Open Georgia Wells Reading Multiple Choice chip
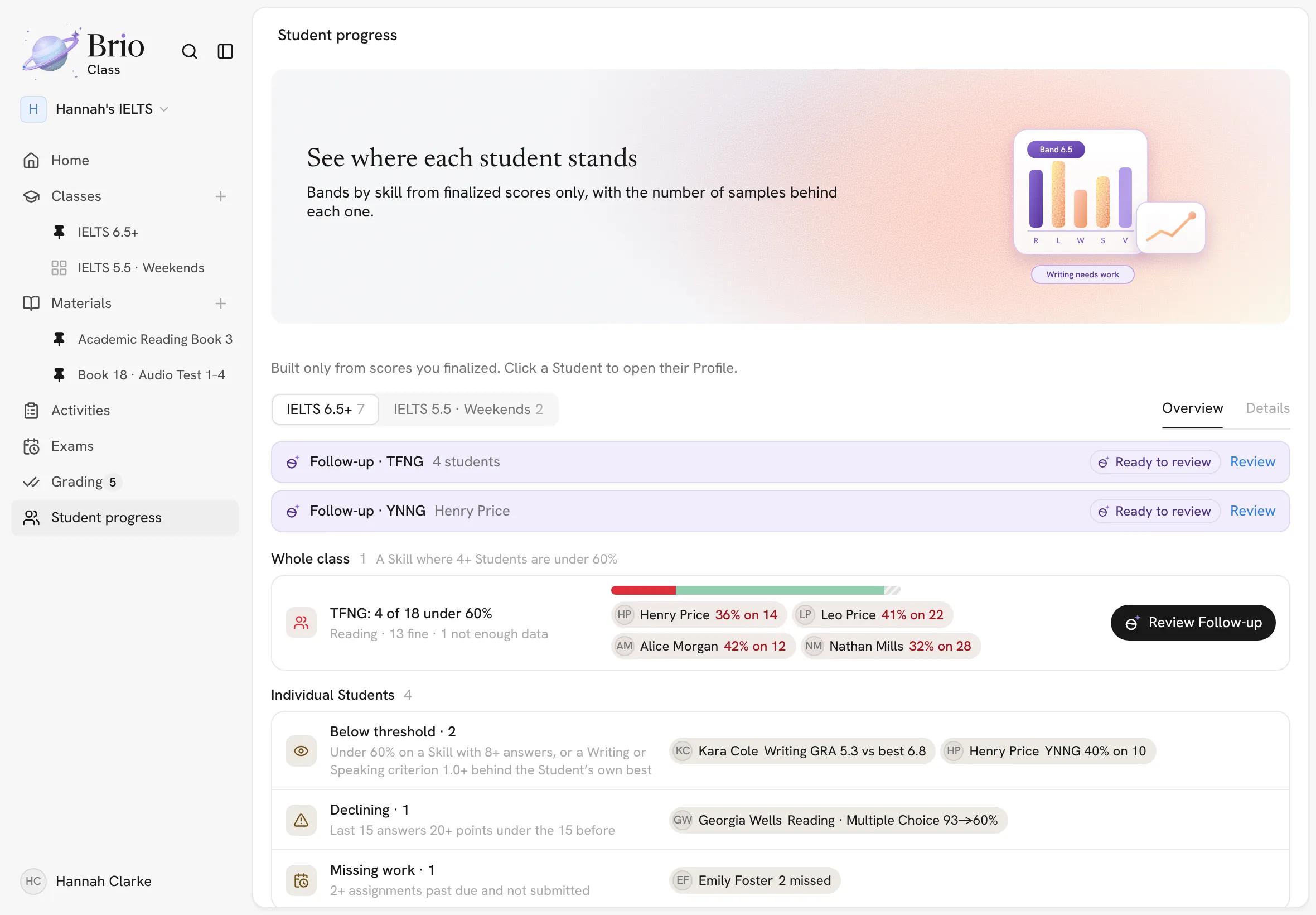 (838, 820)
